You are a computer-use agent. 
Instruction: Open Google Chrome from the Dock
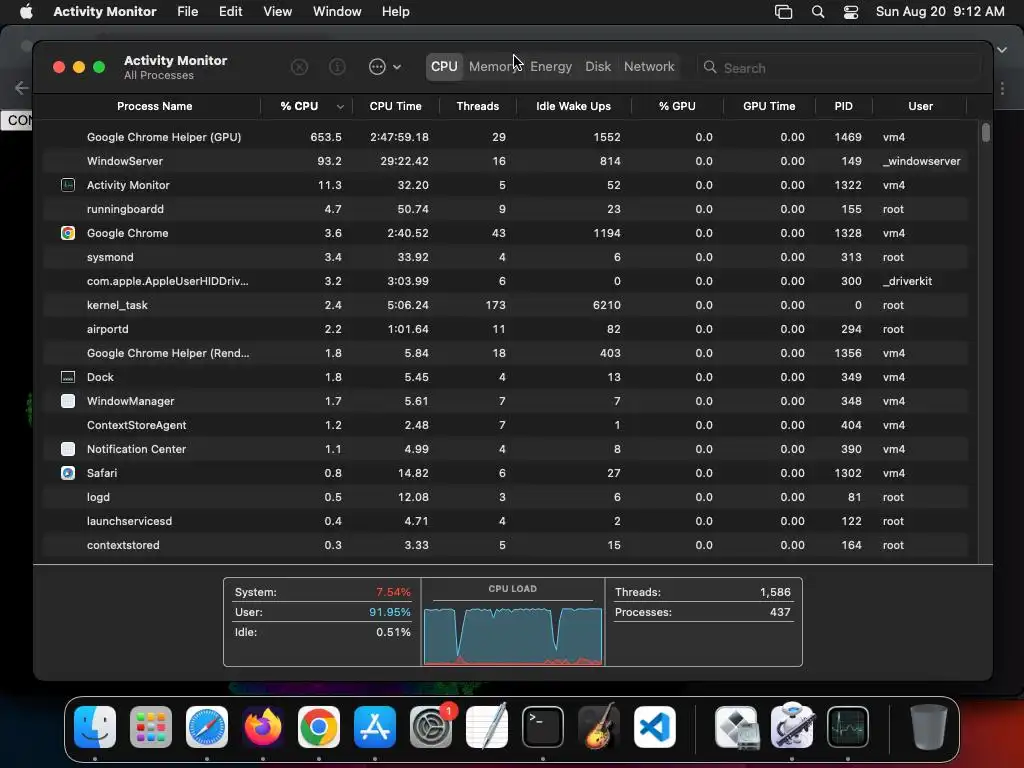pos(319,727)
